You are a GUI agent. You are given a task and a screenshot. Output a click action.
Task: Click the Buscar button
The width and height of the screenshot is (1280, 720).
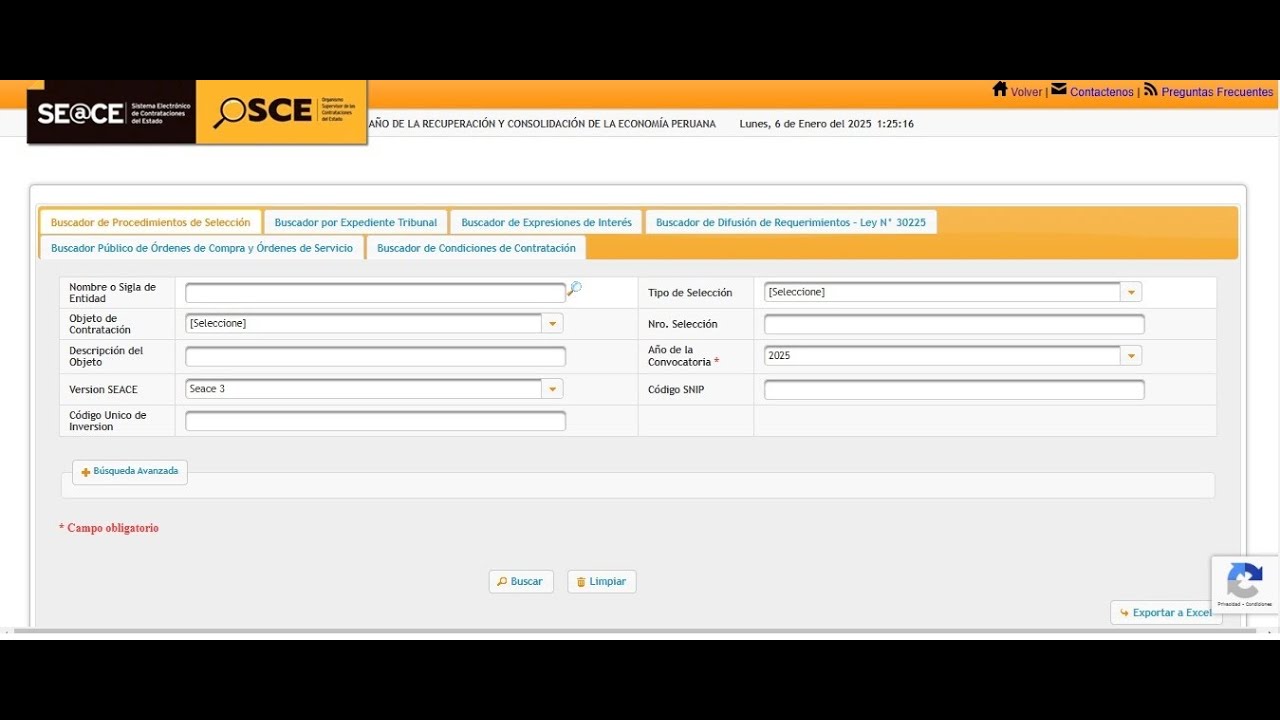click(521, 582)
